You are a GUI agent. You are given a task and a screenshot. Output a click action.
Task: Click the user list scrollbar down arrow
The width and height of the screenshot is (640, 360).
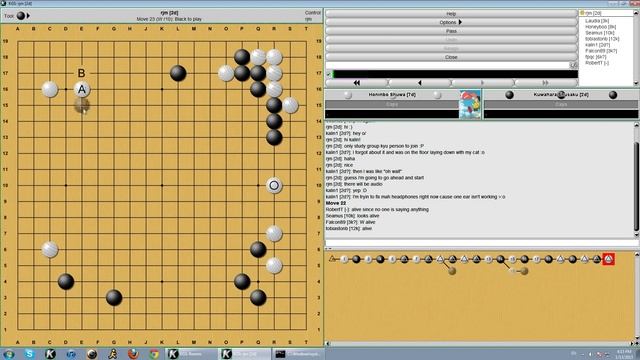click(x=636, y=83)
